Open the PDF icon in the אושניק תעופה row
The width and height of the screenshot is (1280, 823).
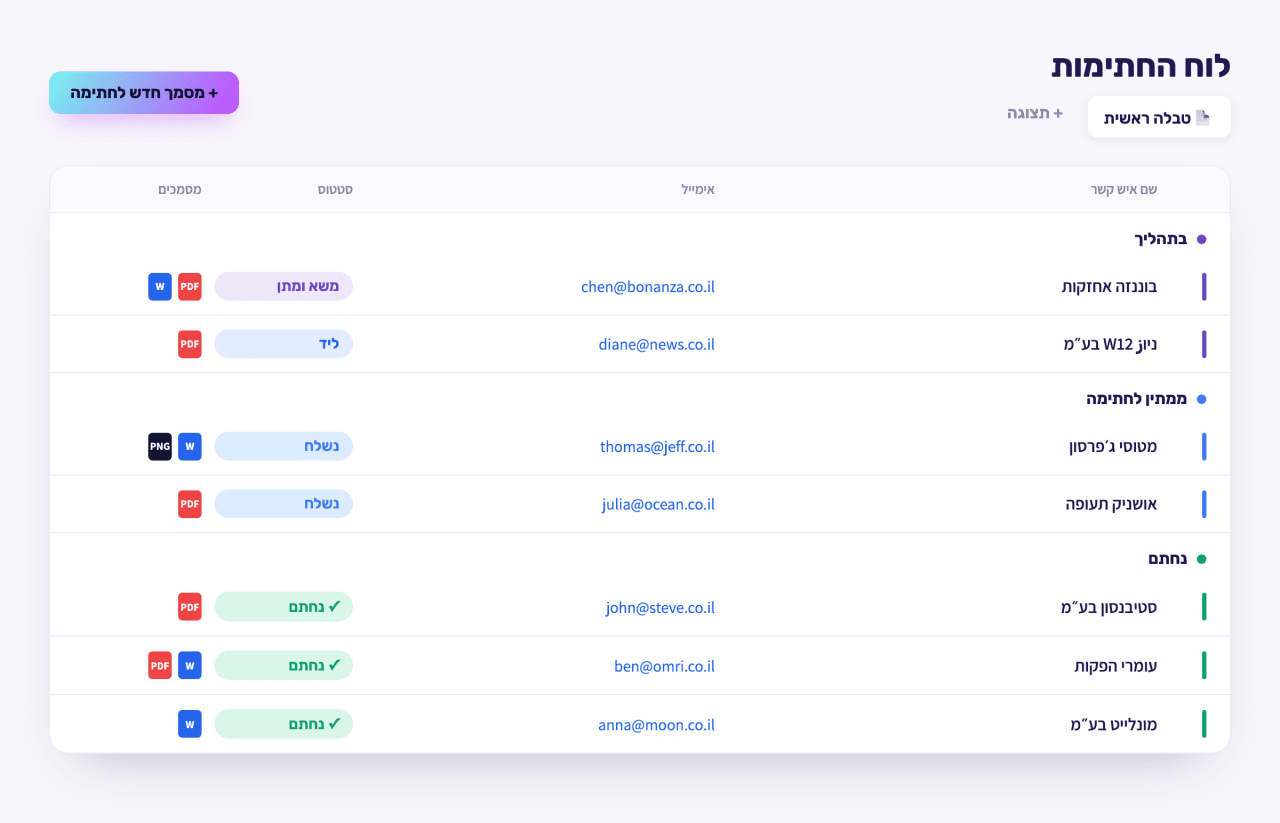(190, 504)
